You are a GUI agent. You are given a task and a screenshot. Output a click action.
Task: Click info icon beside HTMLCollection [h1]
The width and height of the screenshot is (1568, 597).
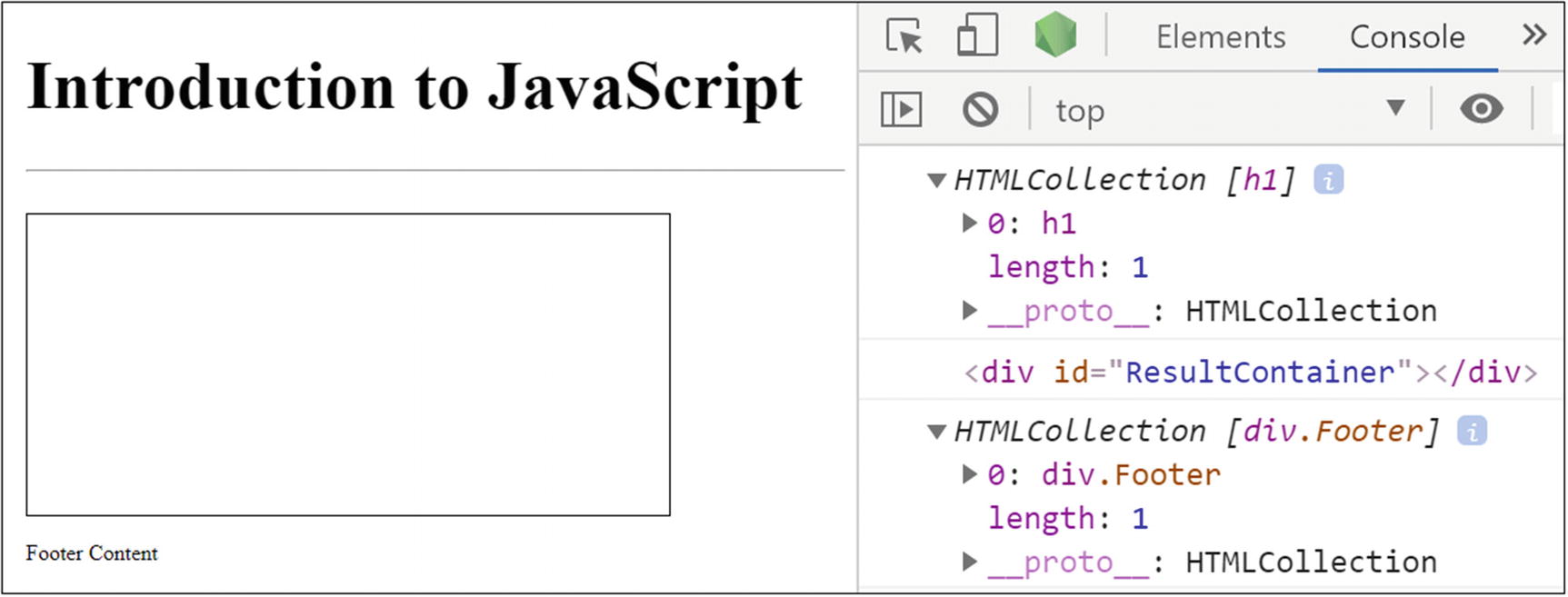tap(1328, 180)
